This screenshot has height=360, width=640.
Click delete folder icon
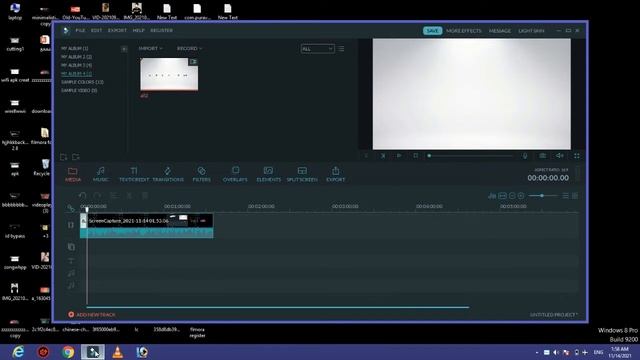point(76,157)
